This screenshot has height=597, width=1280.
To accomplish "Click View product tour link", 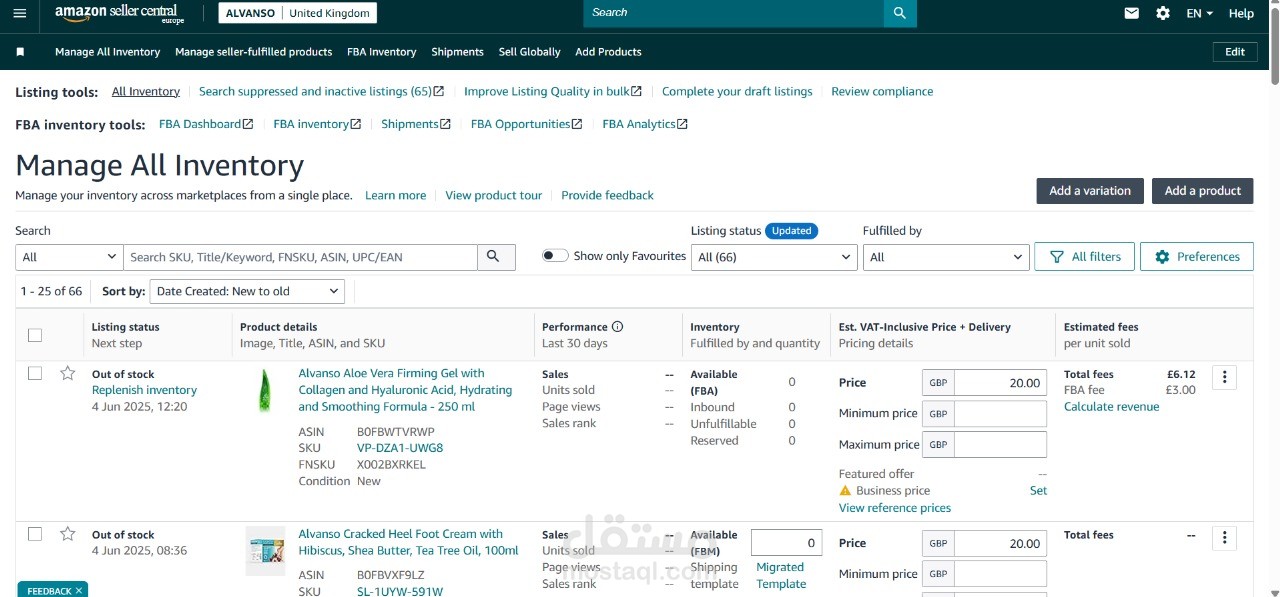I will pyautogui.click(x=494, y=195).
